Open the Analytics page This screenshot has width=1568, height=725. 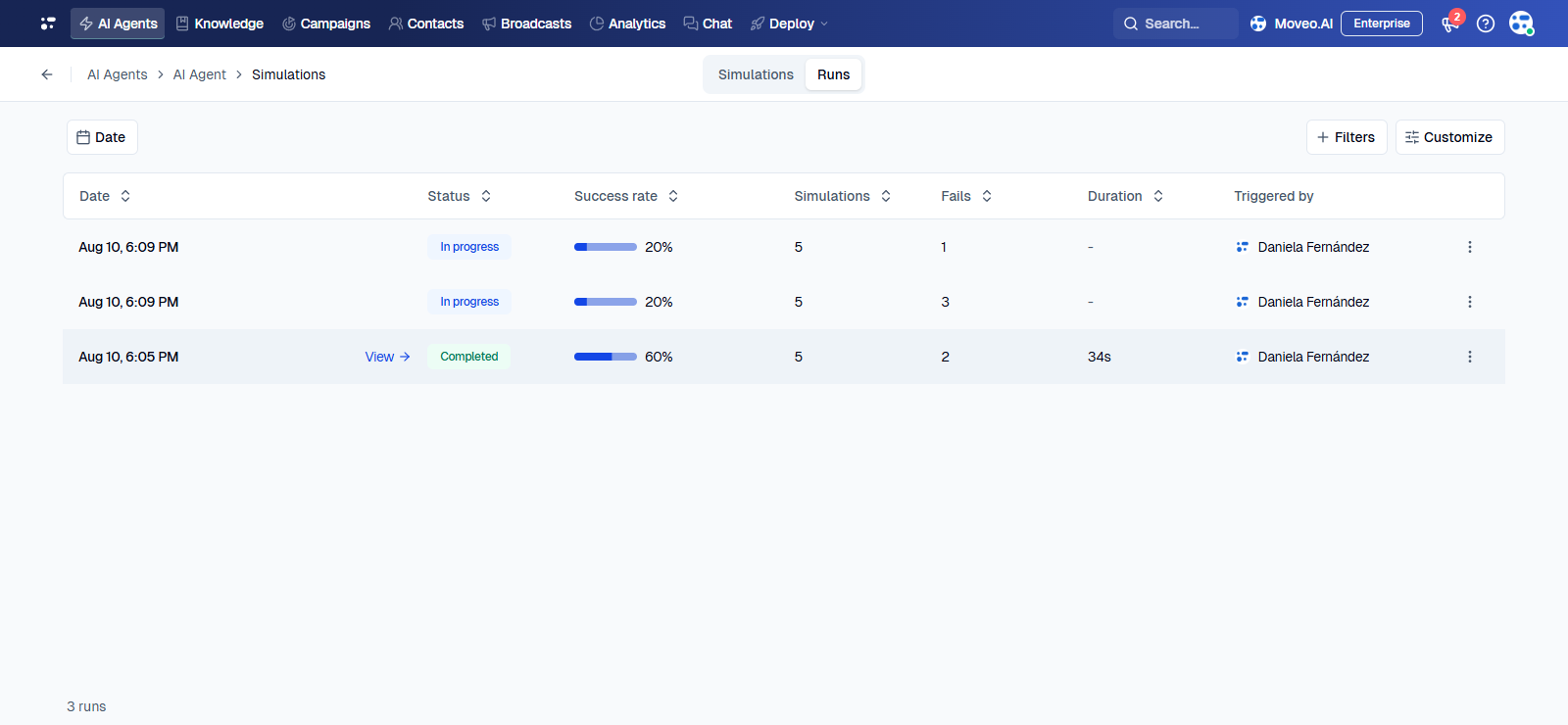coord(627,24)
